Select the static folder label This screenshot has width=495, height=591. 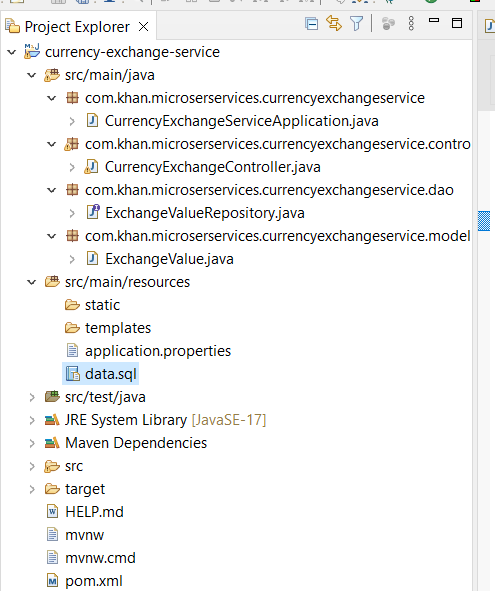(103, 305)
